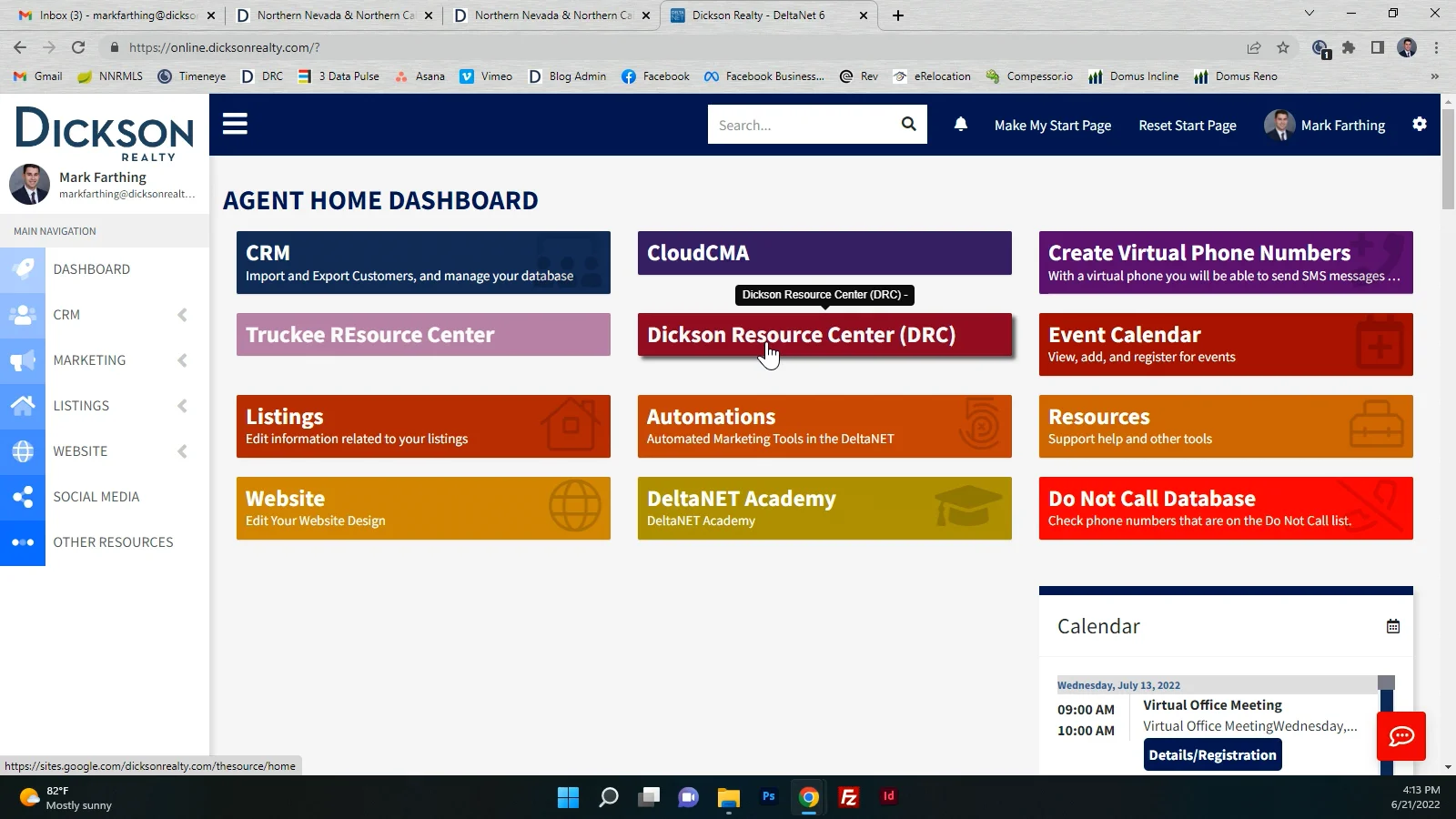Image resolution: width=1456 pixels, height=819 pixels.
Task: Open Mark Farthing profile menu in header
Action: [1325, 126]
